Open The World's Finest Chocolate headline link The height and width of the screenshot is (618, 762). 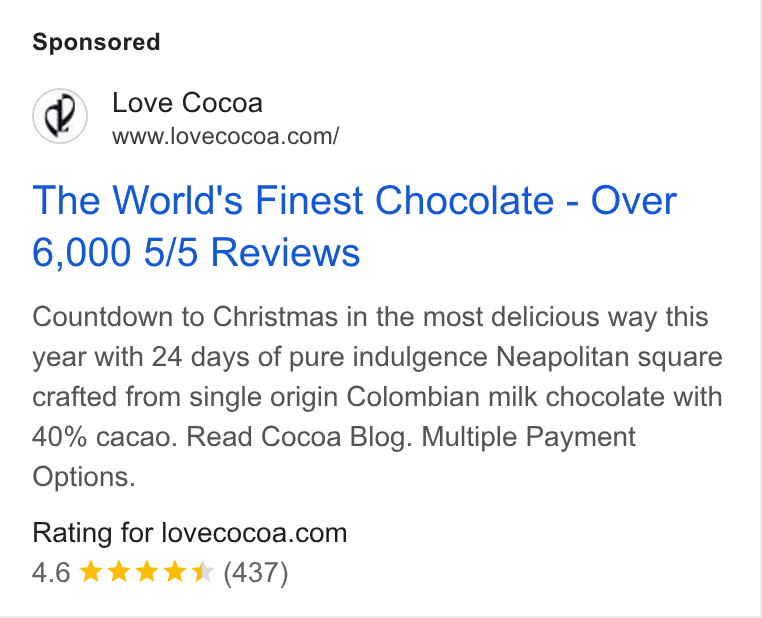354,226
